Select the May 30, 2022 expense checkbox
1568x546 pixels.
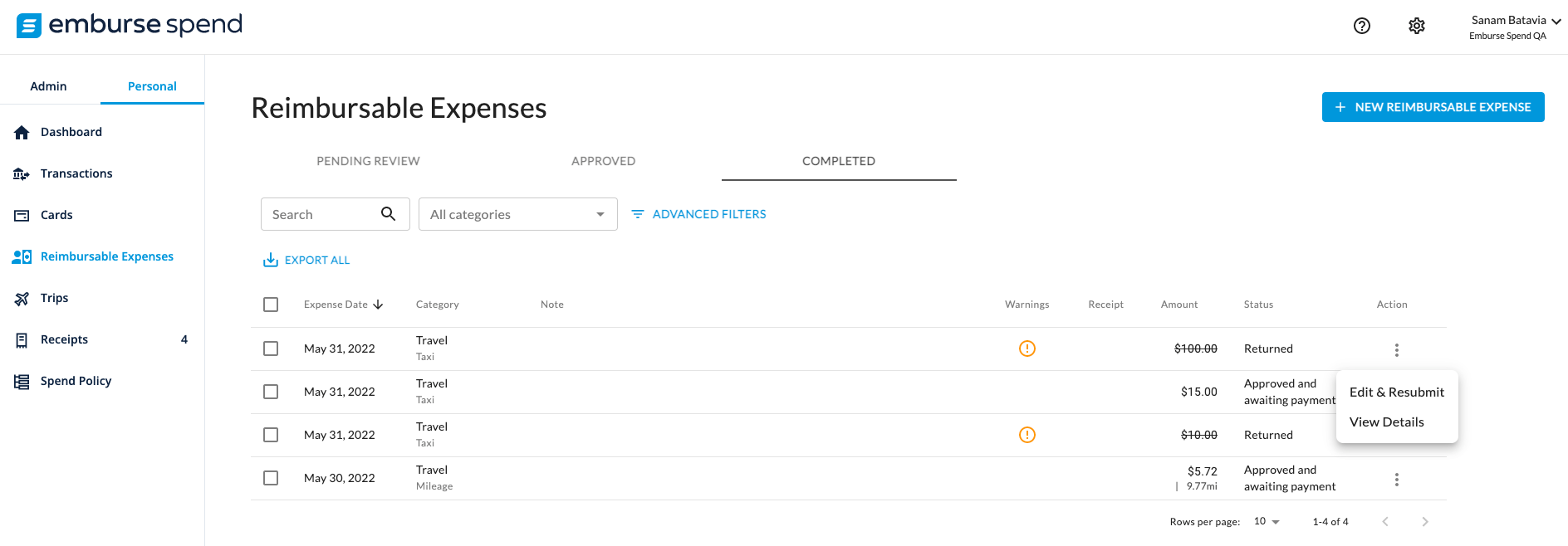271,478
